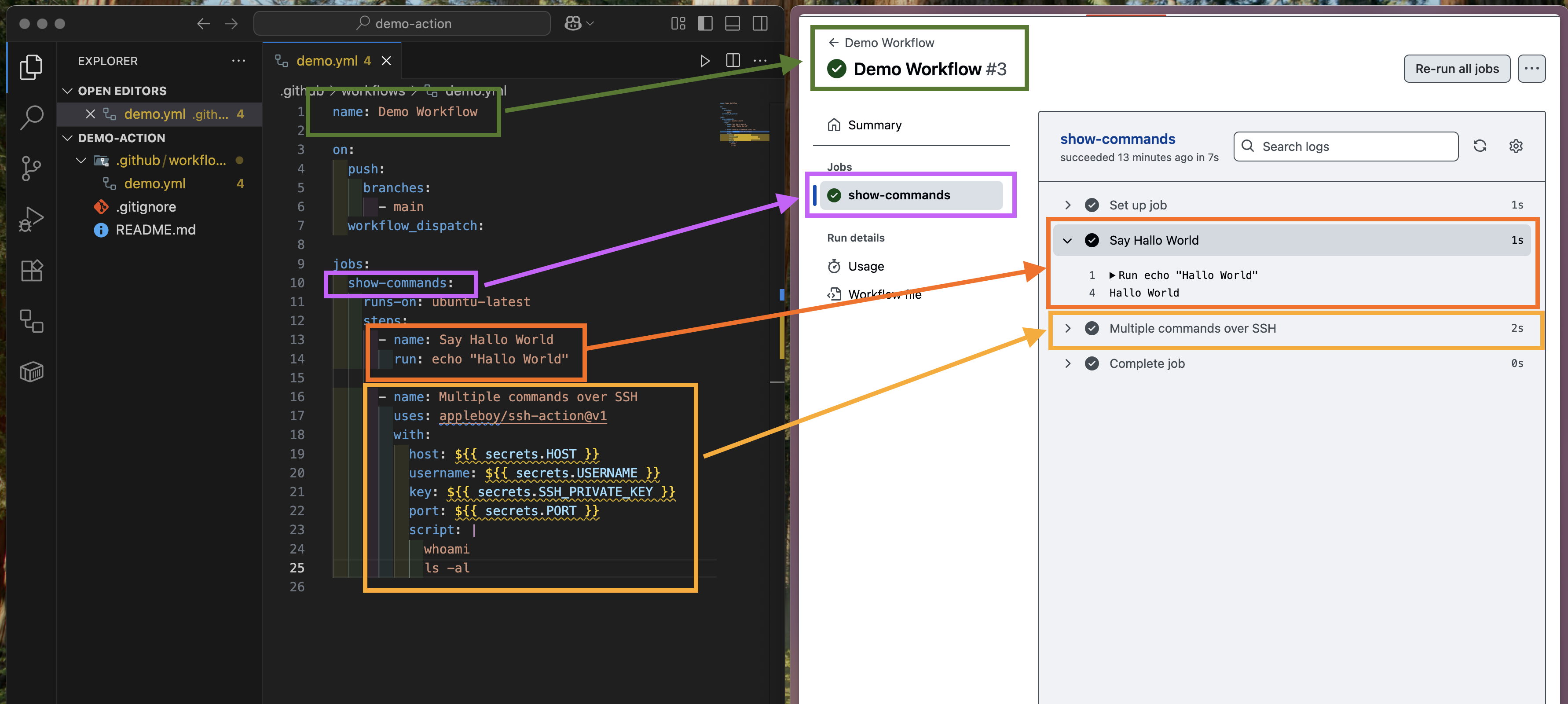Viewport: 1568px width, 704px height.
Task: Collapse the Open Editors section
Action: [x=67, y=90]
